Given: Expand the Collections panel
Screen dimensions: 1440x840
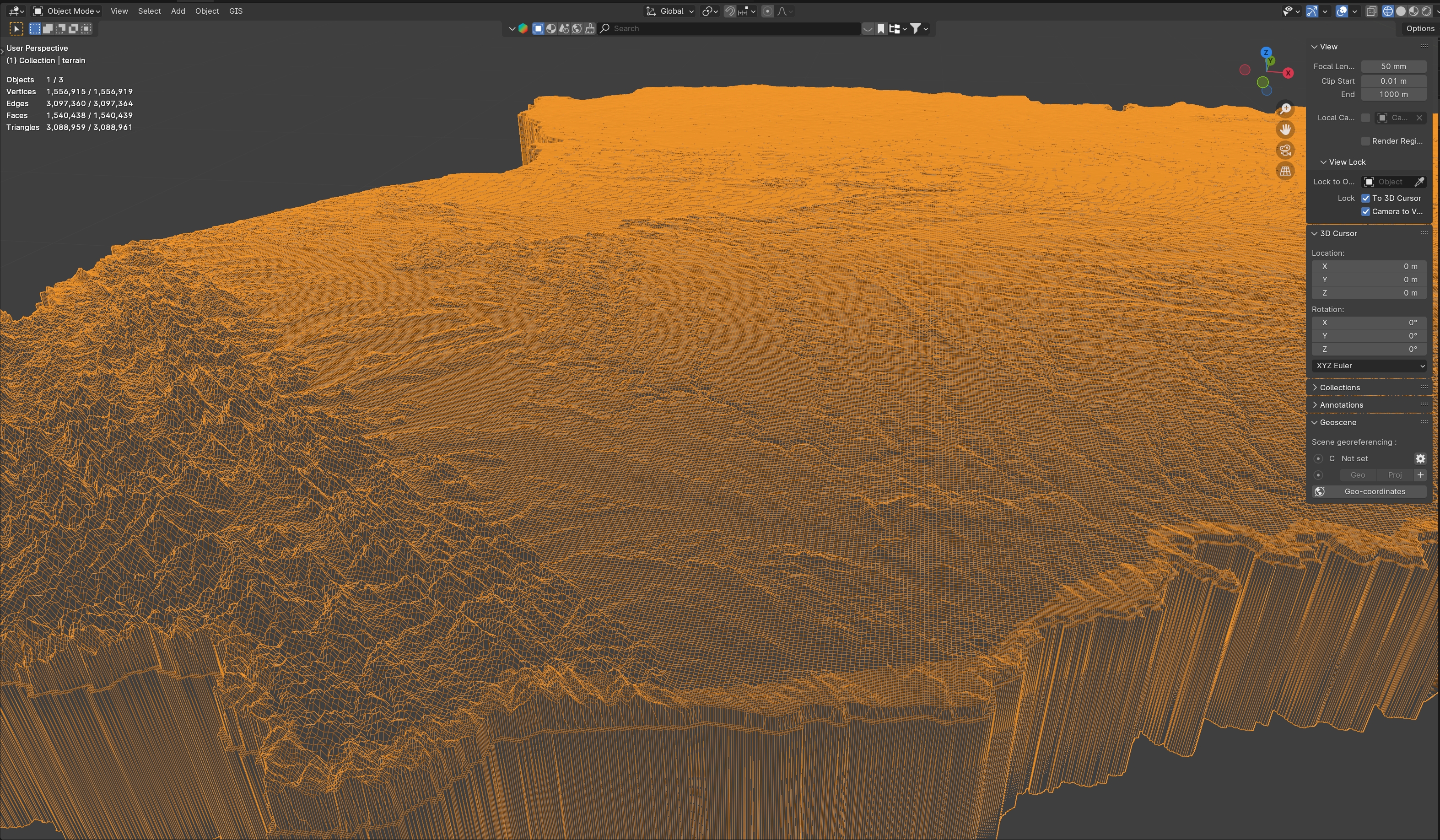Looking at the screenshot, I should tap(1339, 388).
